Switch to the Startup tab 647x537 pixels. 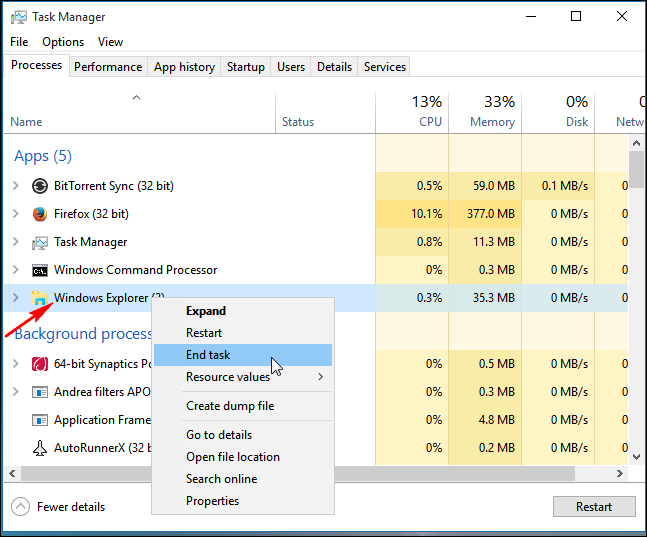tap(246, 67)
